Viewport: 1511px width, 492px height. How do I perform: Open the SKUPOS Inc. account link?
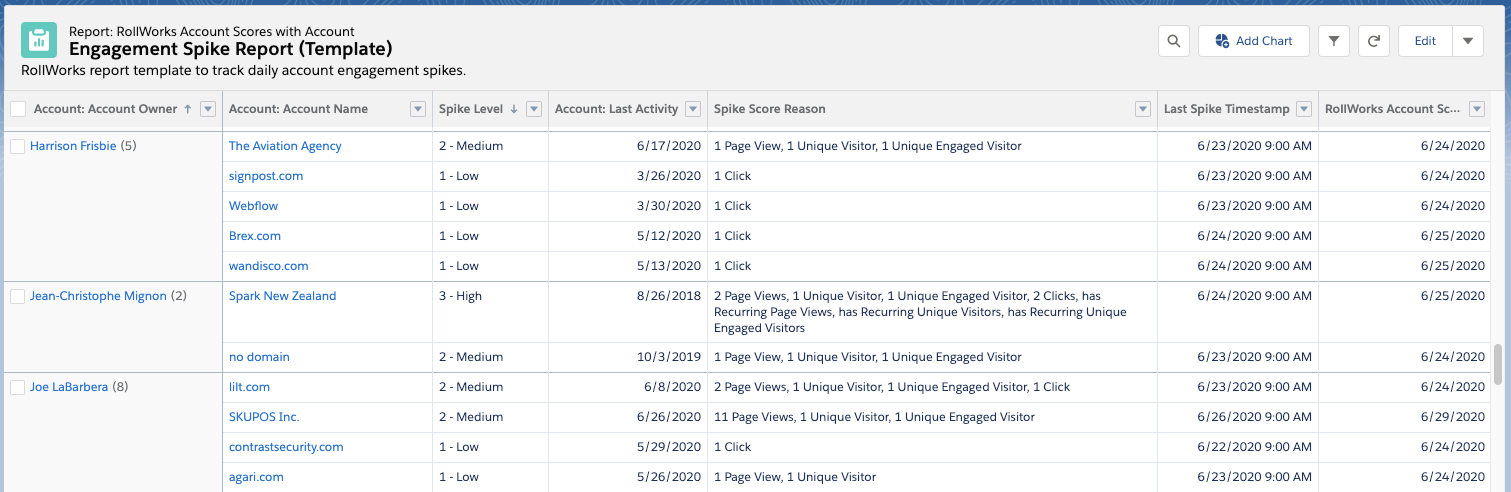click(264, 417)
